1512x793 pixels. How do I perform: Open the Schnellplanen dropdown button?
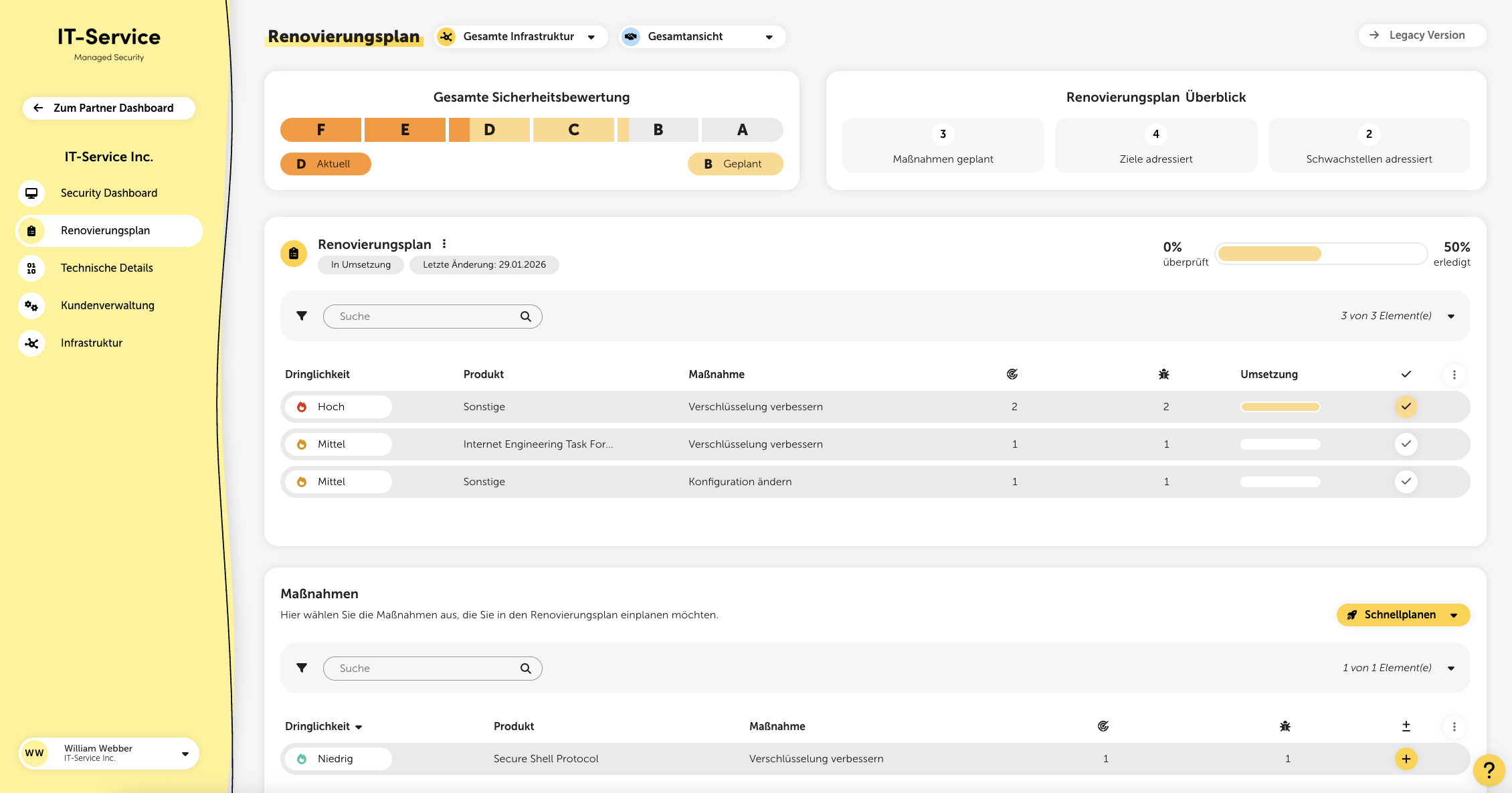[x=1402, y=615]
